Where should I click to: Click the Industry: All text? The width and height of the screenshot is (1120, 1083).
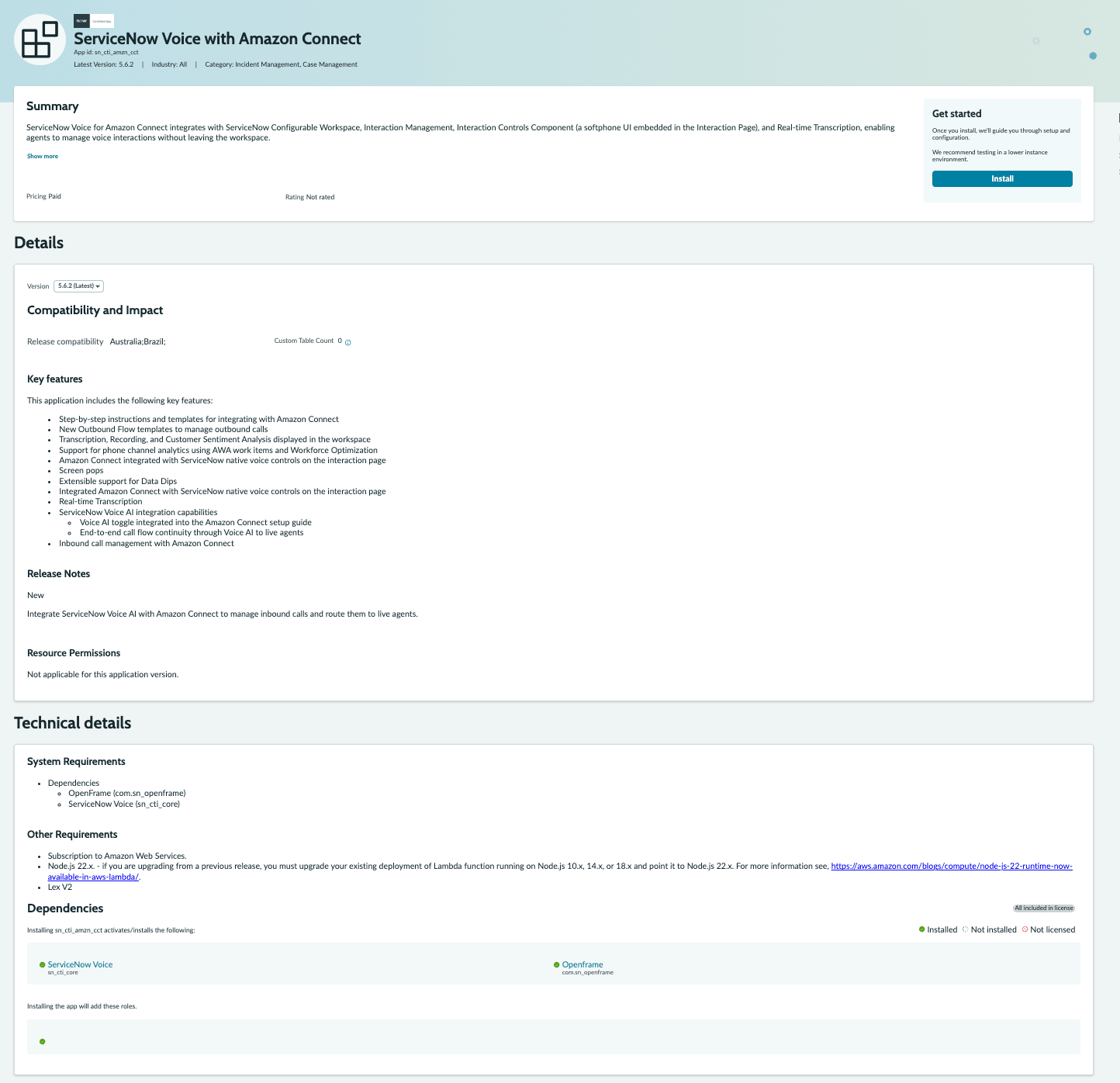tap(169, 65)
